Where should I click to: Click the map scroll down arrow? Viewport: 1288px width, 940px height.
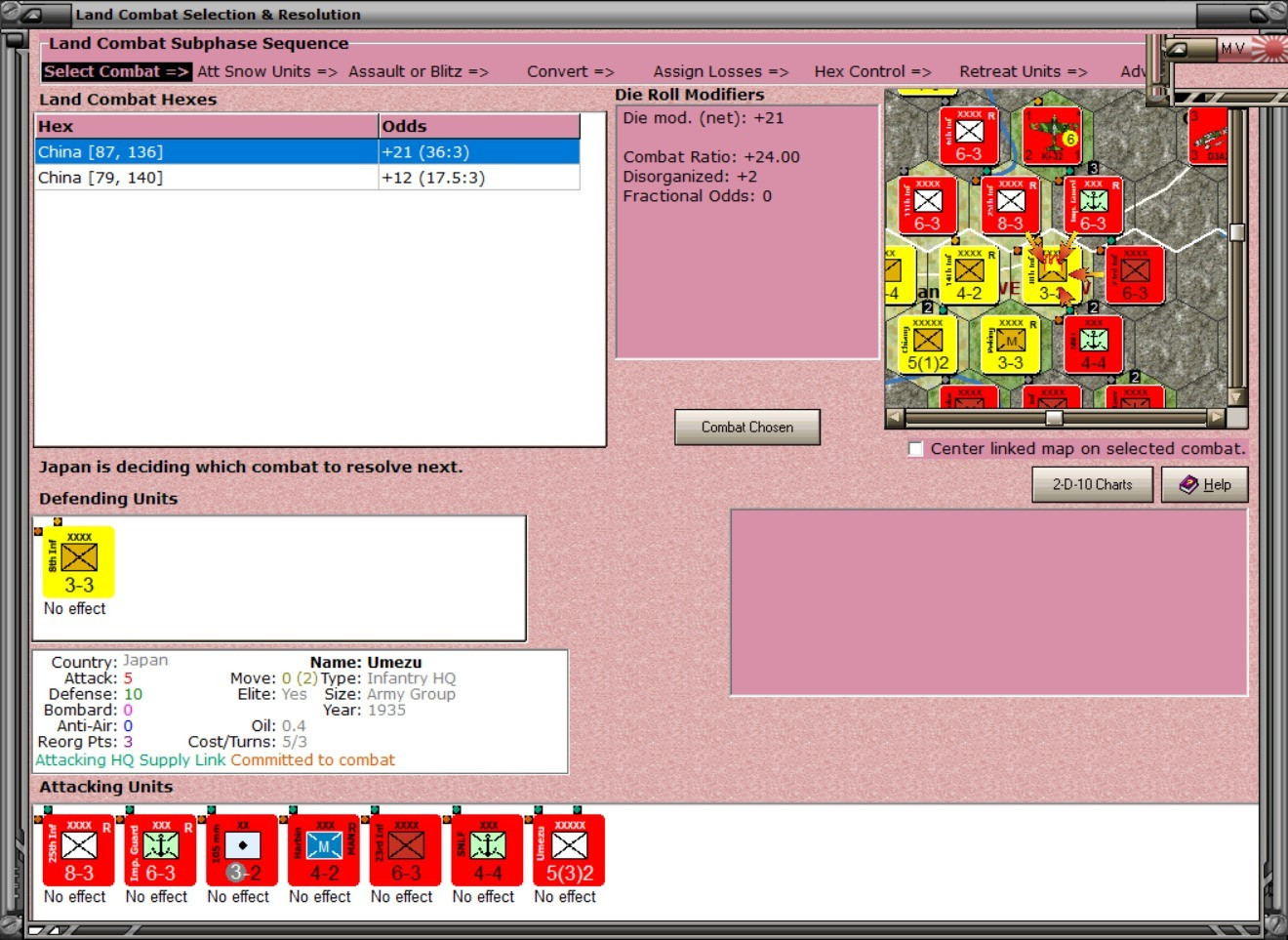pyautogui.click(x=1237, y=397)
